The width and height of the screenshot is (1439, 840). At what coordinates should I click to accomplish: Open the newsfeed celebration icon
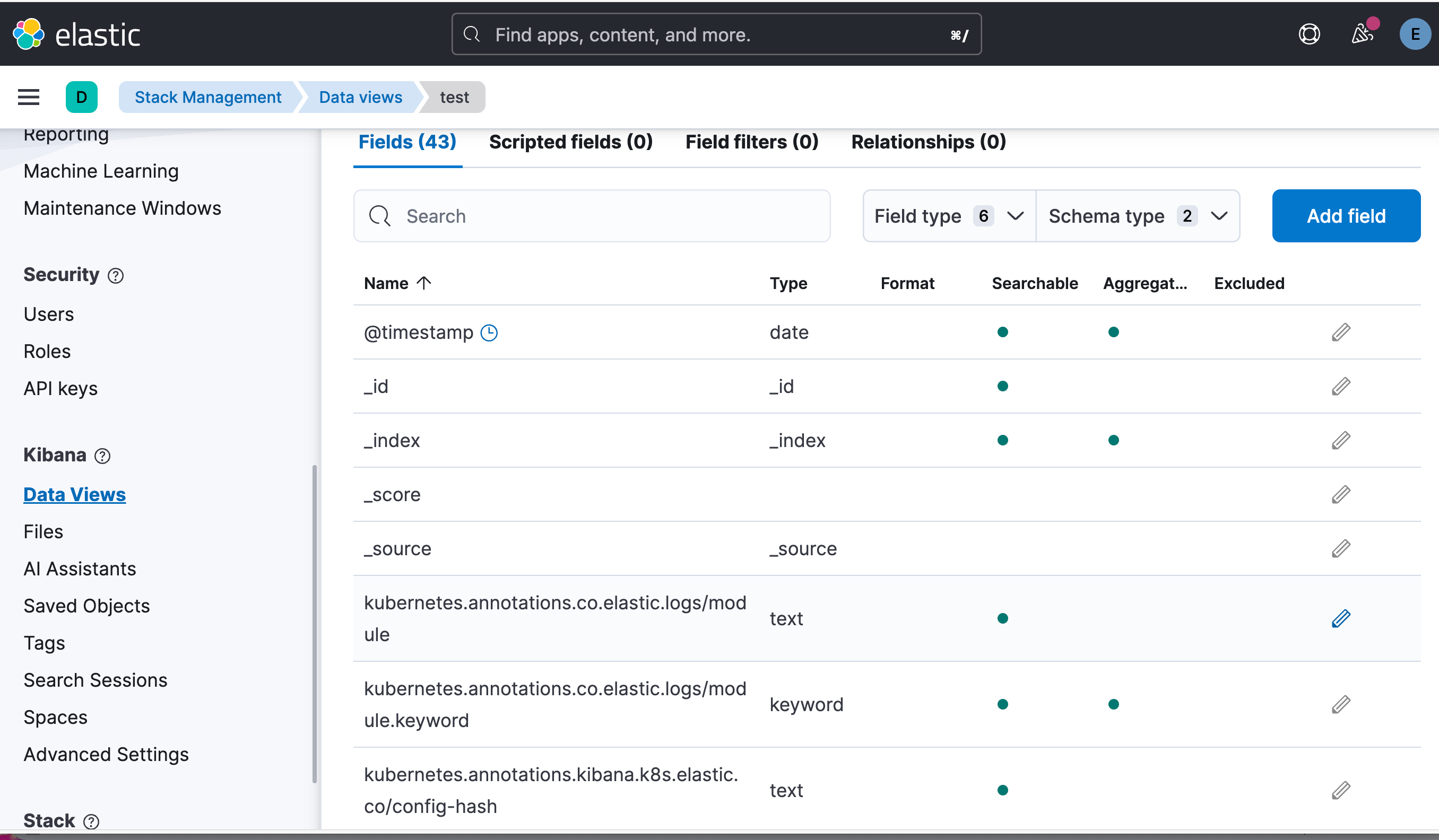(x=1363, y=34)
